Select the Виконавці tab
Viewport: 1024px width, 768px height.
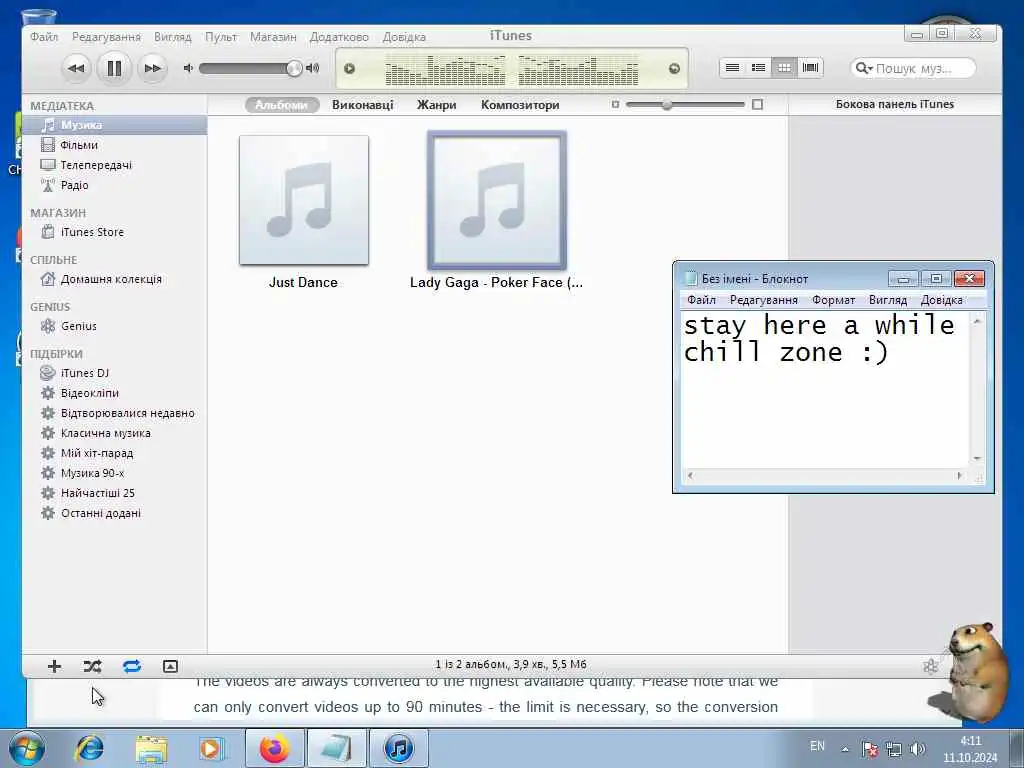click(362, 104)
